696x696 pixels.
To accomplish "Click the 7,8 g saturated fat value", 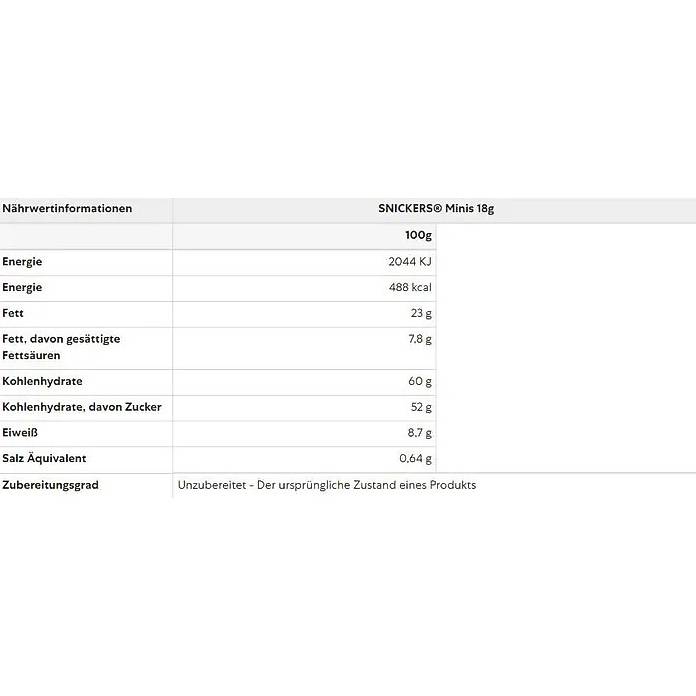I will coord(419,339).
